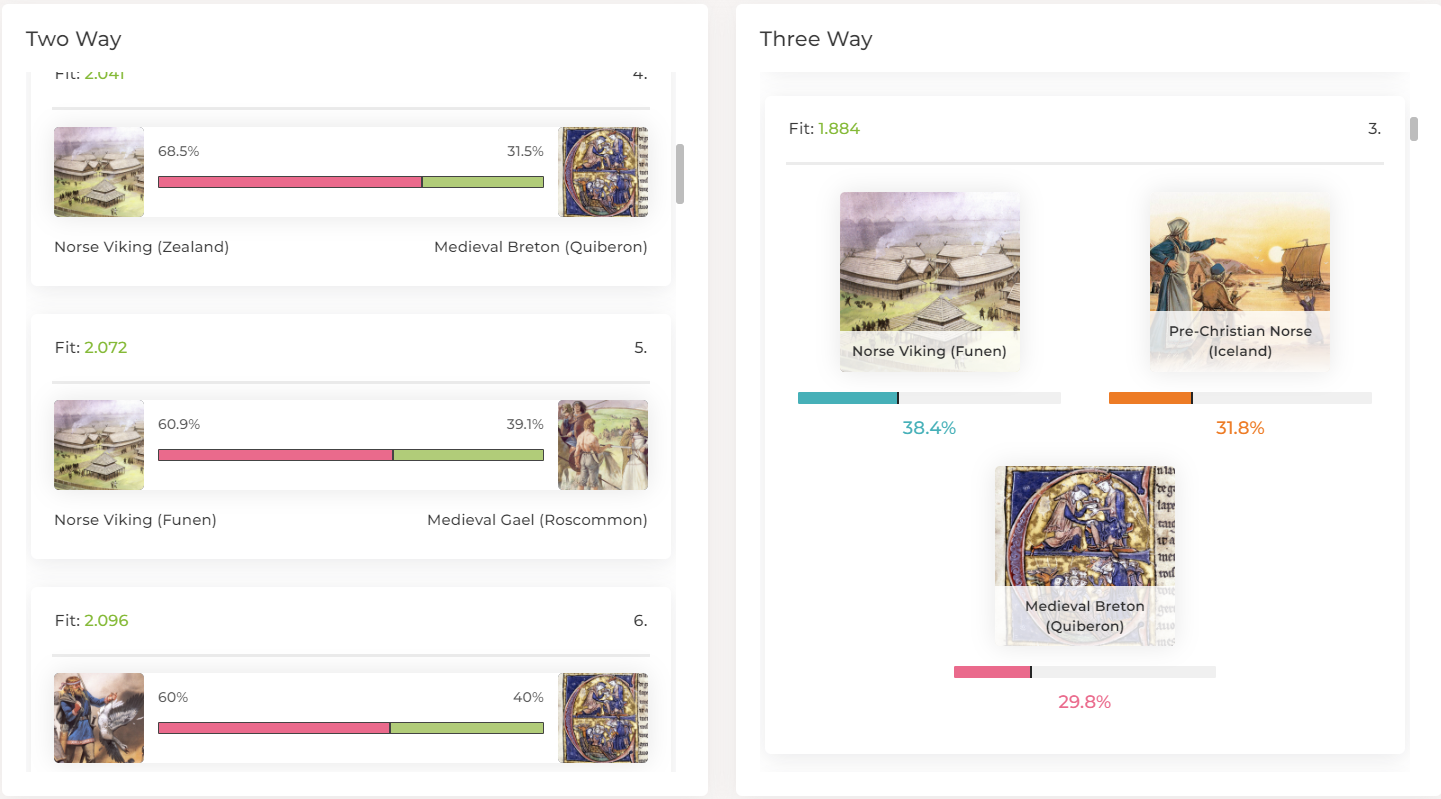Click the 39.1% green bar segment in result 5
The height and width of the screenshot is (799, 1441).
(468, 455)
